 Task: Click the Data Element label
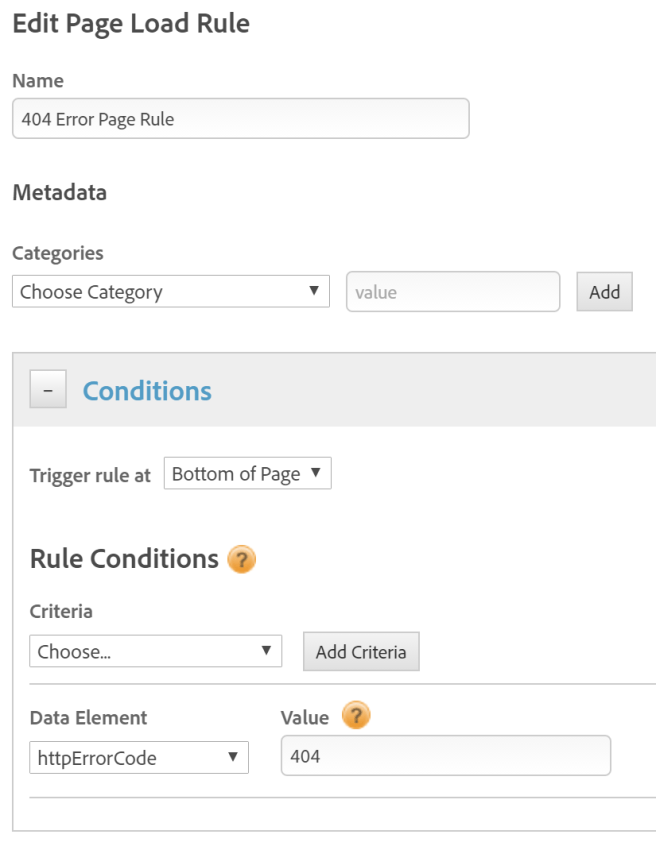tap(88, 718)
